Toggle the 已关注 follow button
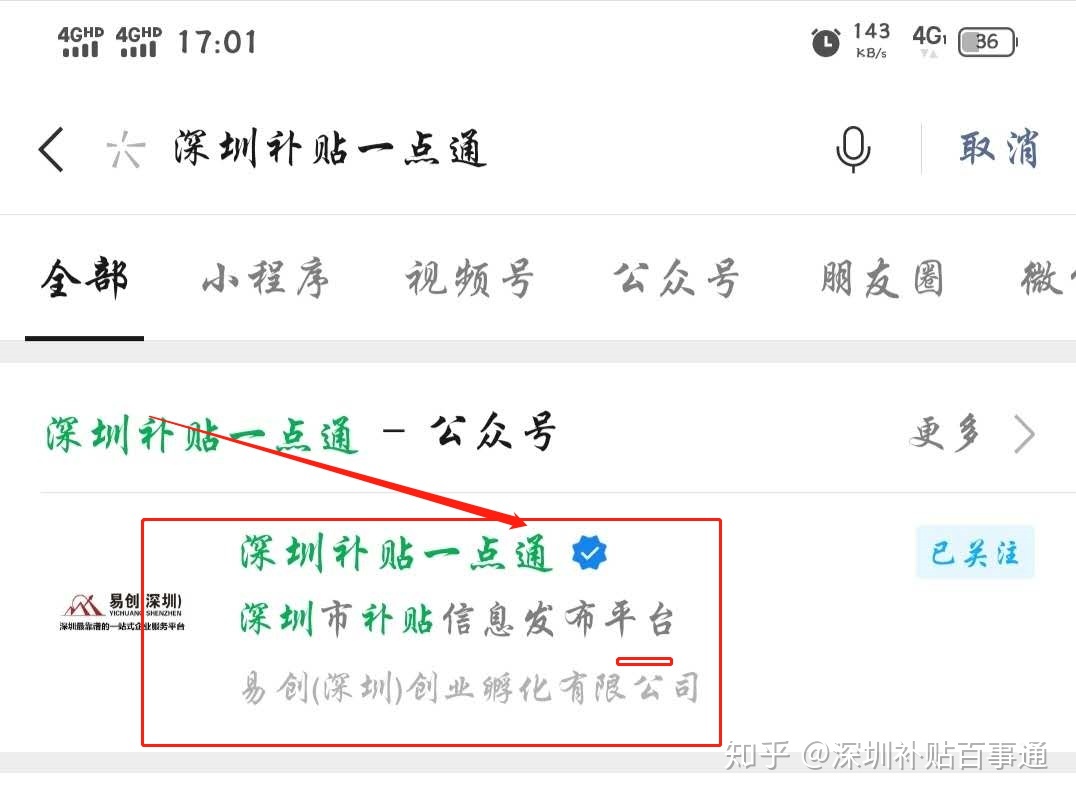This screenshot has width=1076, height=800. pyautogui.click(x=974, y=552)
